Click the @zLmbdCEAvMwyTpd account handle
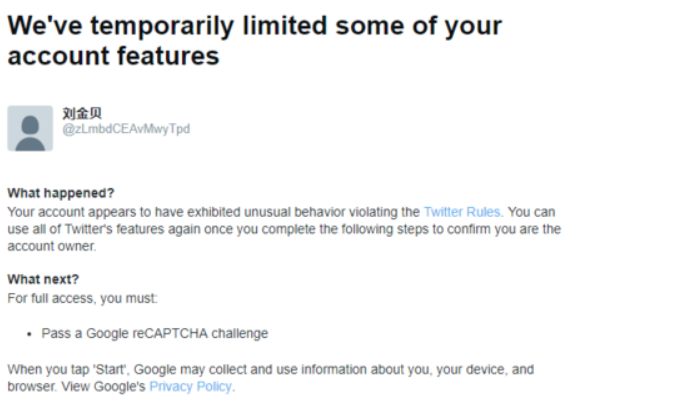Screen dimensions: 678x405 click(x=126, y=129)
